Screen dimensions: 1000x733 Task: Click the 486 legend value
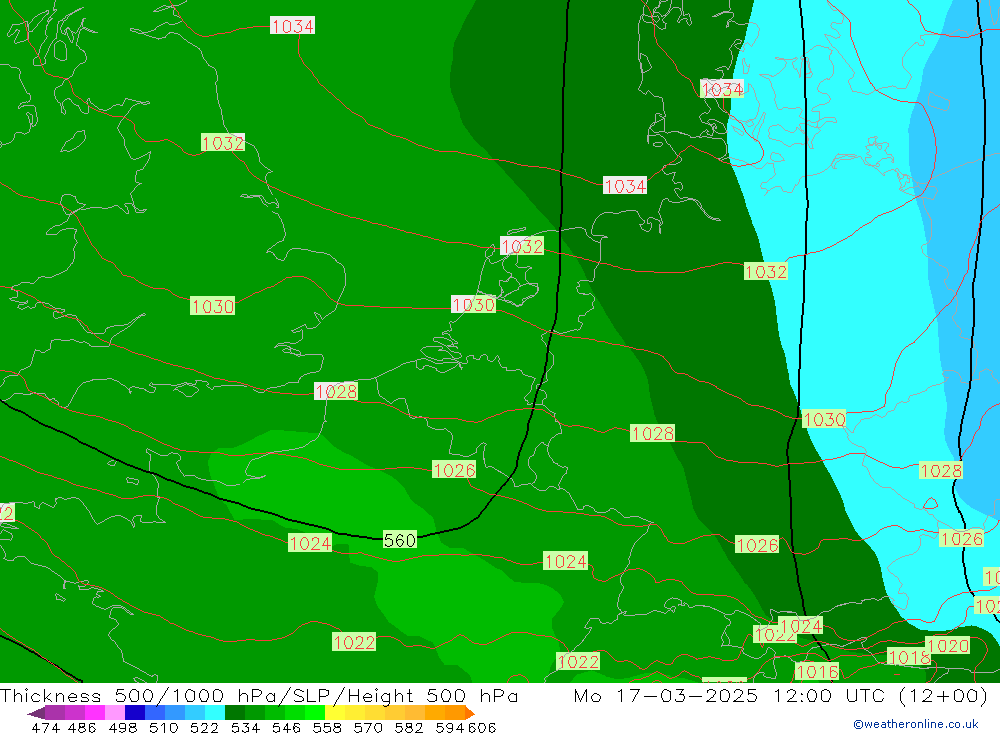point(82,727)
